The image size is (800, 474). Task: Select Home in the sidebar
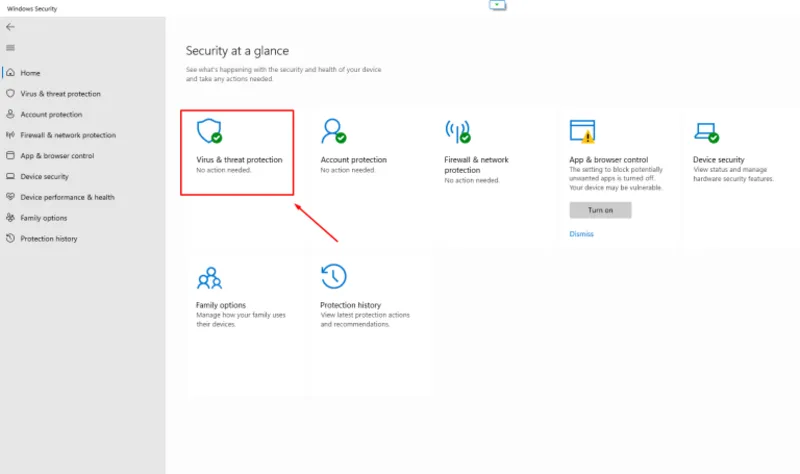tap(30, 73)
